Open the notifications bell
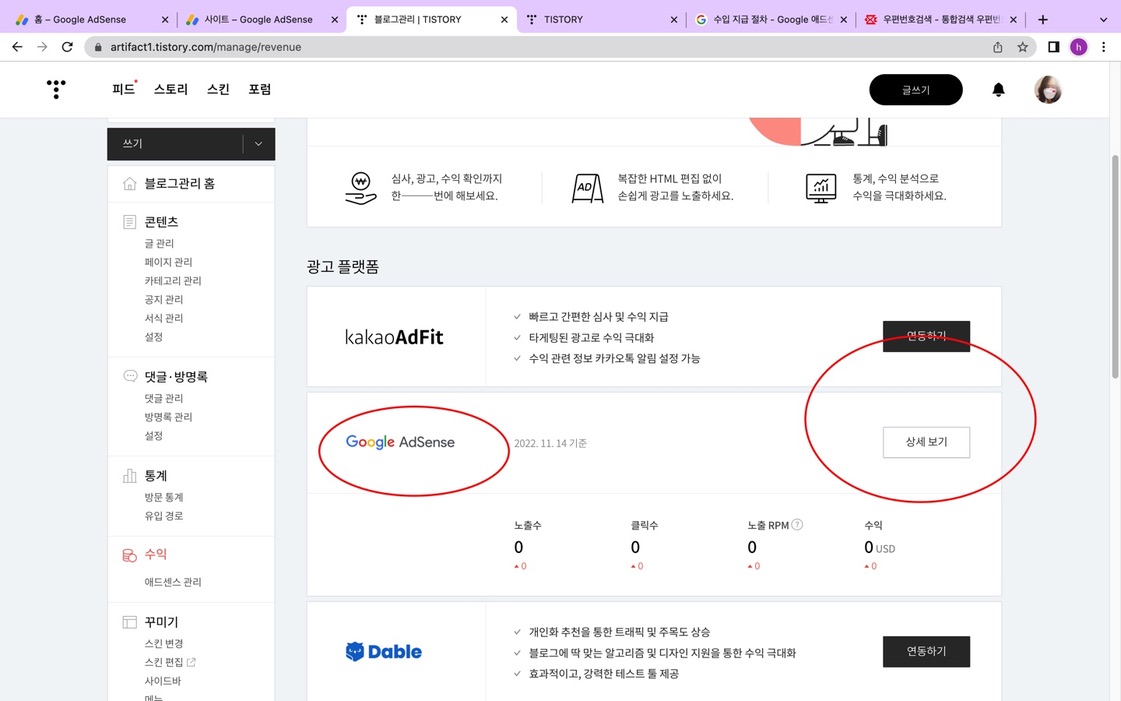Screen dimensions: 1121x701 click(998, 89)
